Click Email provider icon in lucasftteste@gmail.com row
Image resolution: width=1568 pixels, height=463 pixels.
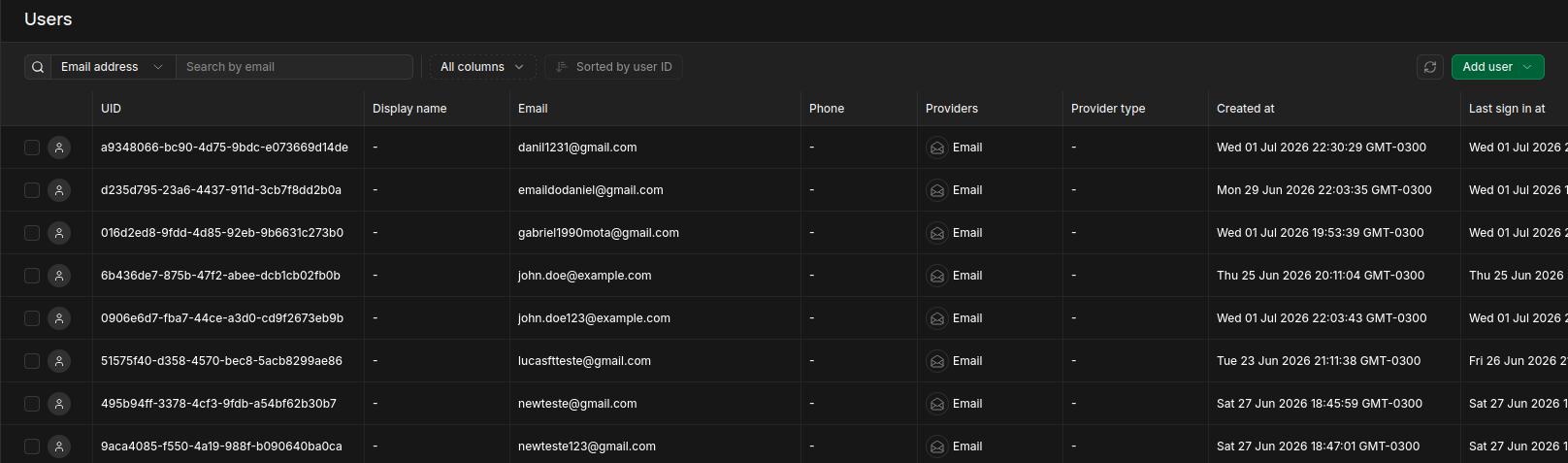click(x=937, y=361)
